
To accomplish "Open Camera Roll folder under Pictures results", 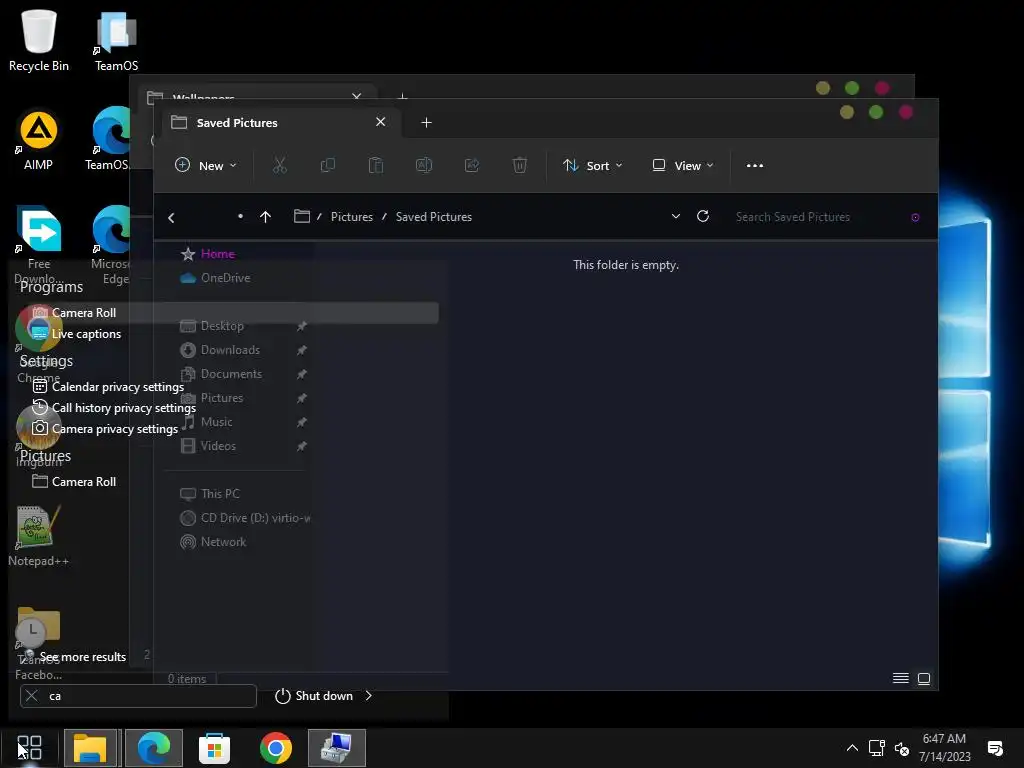I will [x=74, y=481].
